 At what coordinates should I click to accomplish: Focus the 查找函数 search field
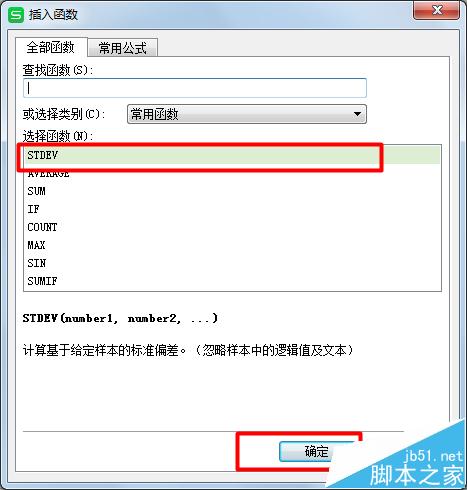195,88
